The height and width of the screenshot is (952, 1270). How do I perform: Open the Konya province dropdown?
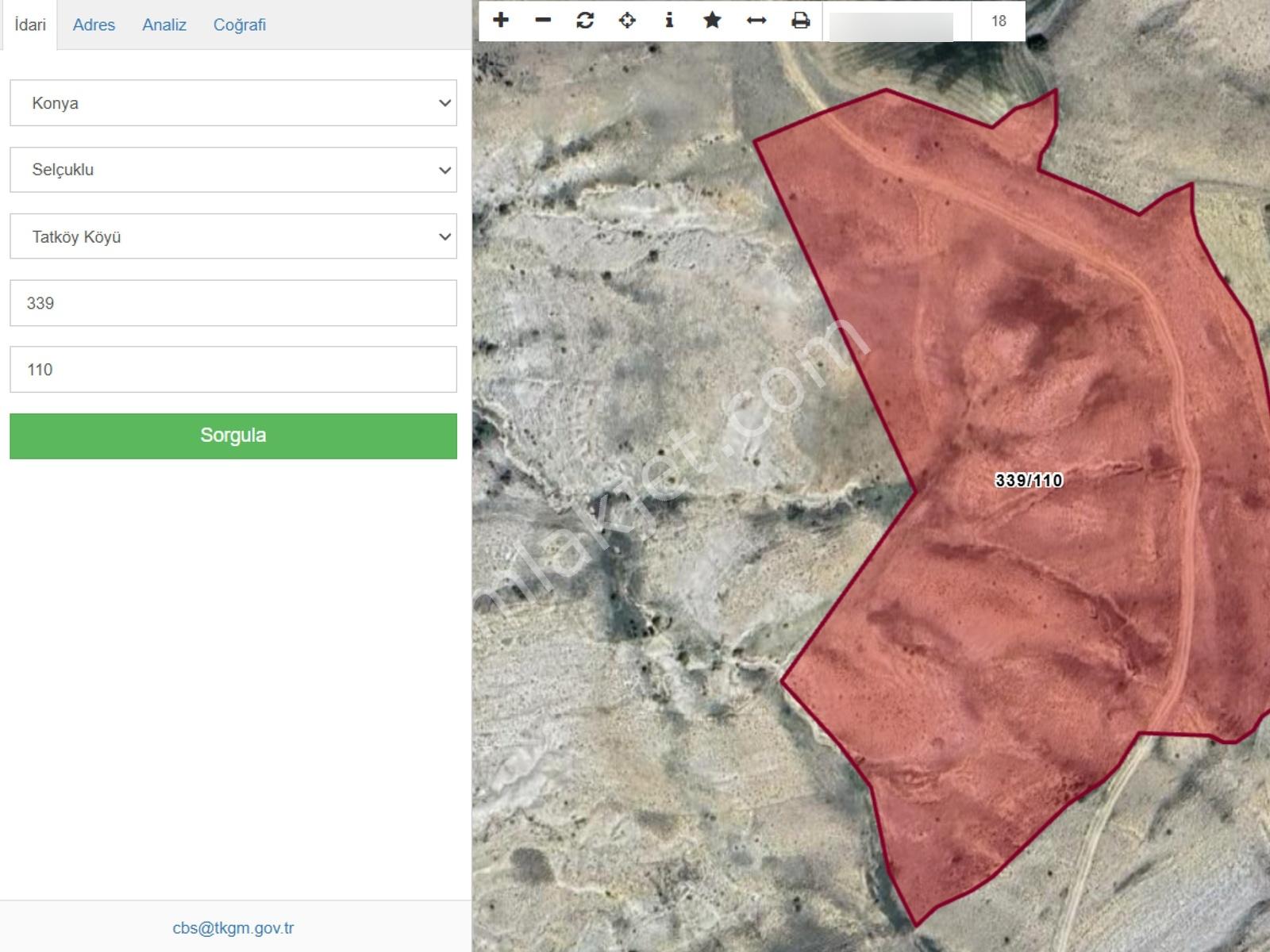[233, 102]
